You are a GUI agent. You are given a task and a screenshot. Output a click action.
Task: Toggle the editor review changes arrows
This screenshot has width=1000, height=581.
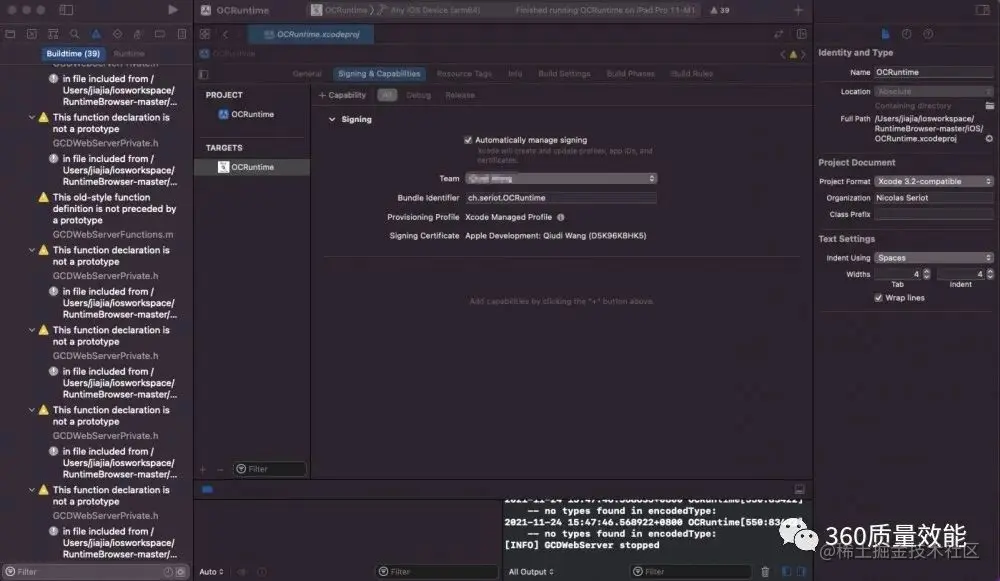tap(779, 34)
